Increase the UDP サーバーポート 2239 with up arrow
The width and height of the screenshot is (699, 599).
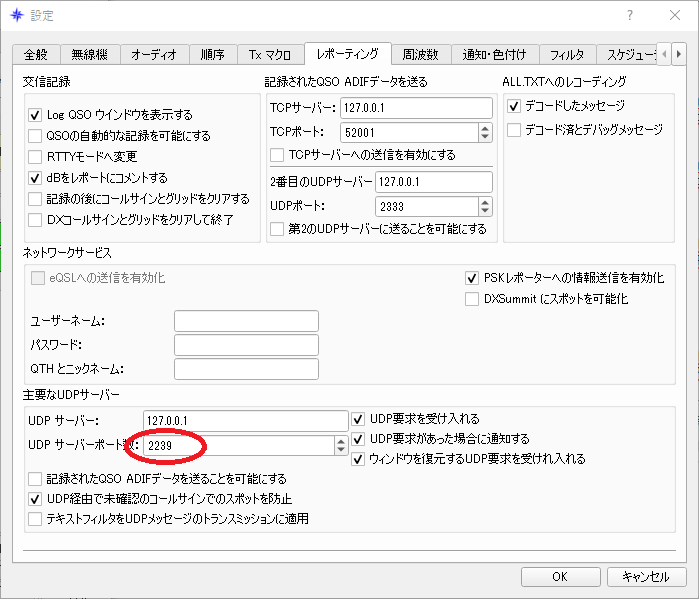(341, 441)
